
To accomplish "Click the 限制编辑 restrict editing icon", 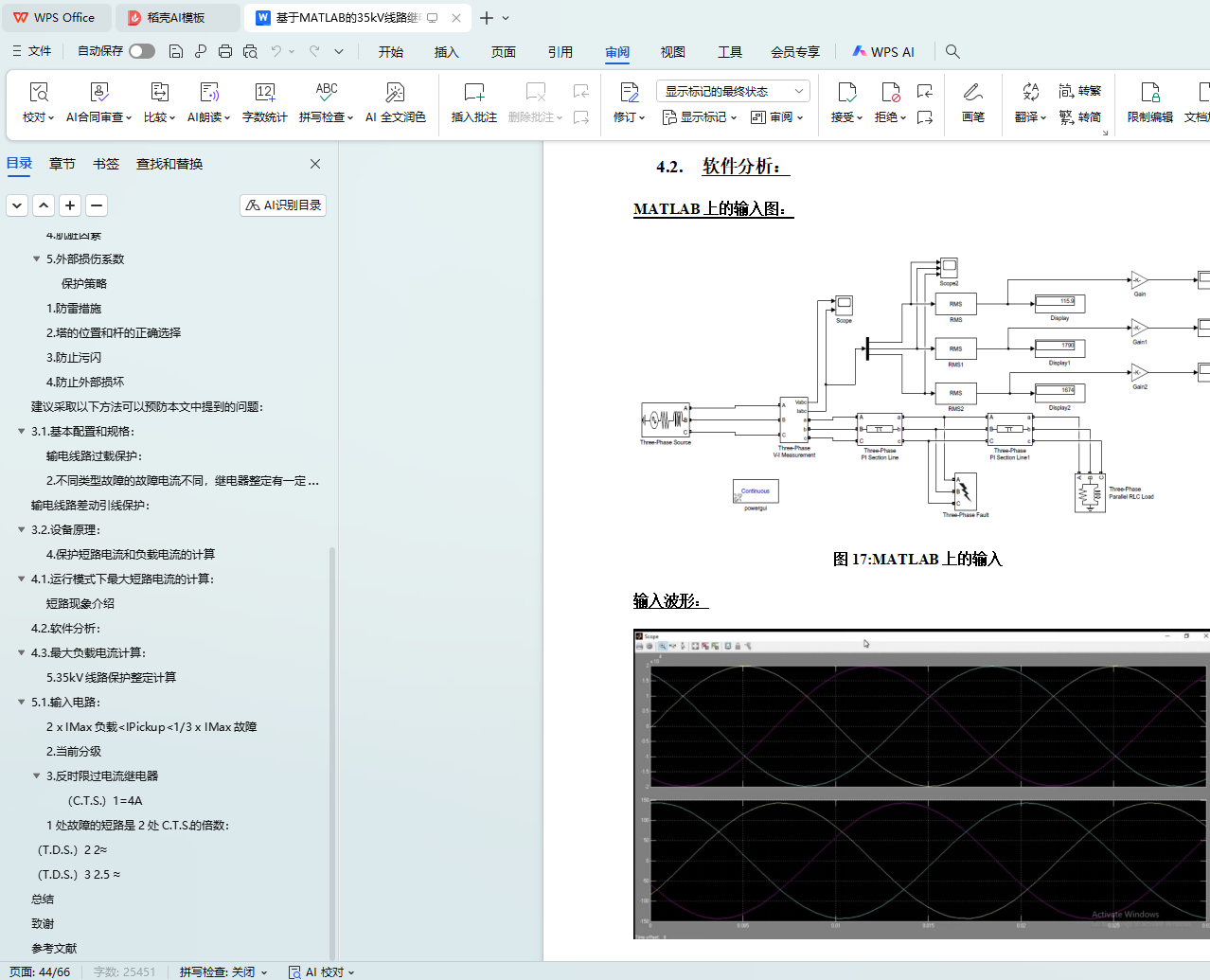I will pos(1149,102).
